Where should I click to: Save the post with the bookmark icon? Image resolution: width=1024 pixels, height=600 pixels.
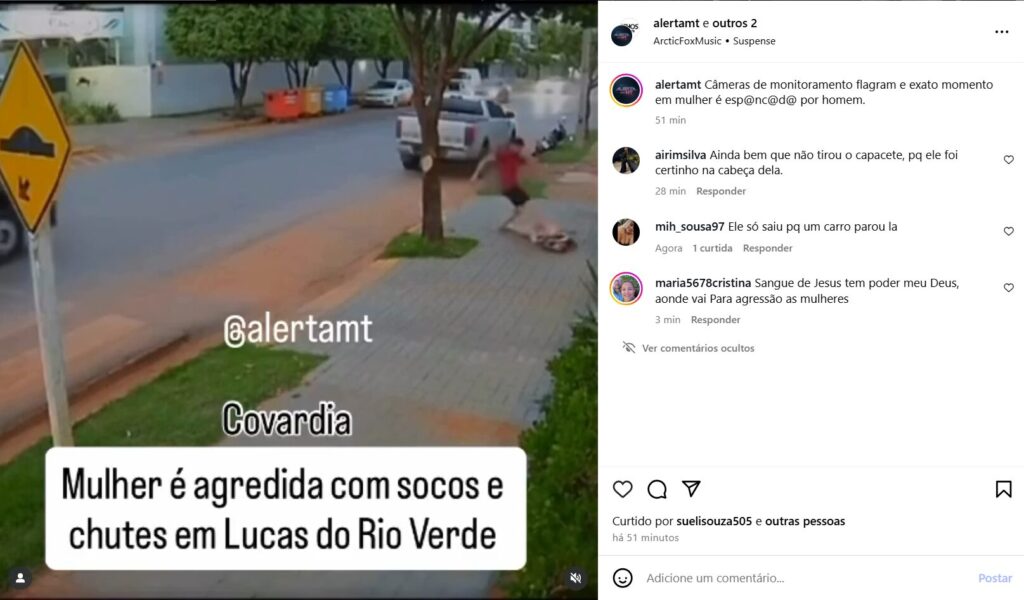point(1003,489)
